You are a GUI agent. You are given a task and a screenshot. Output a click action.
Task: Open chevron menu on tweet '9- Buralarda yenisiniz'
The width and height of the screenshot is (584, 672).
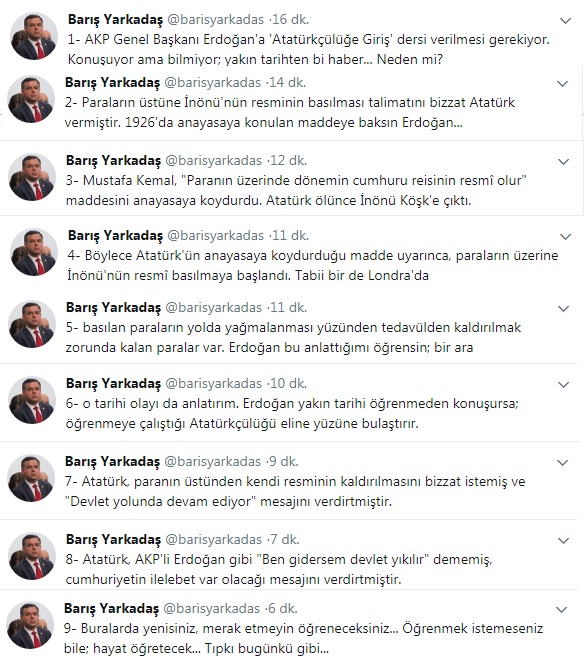coord(562,609)
